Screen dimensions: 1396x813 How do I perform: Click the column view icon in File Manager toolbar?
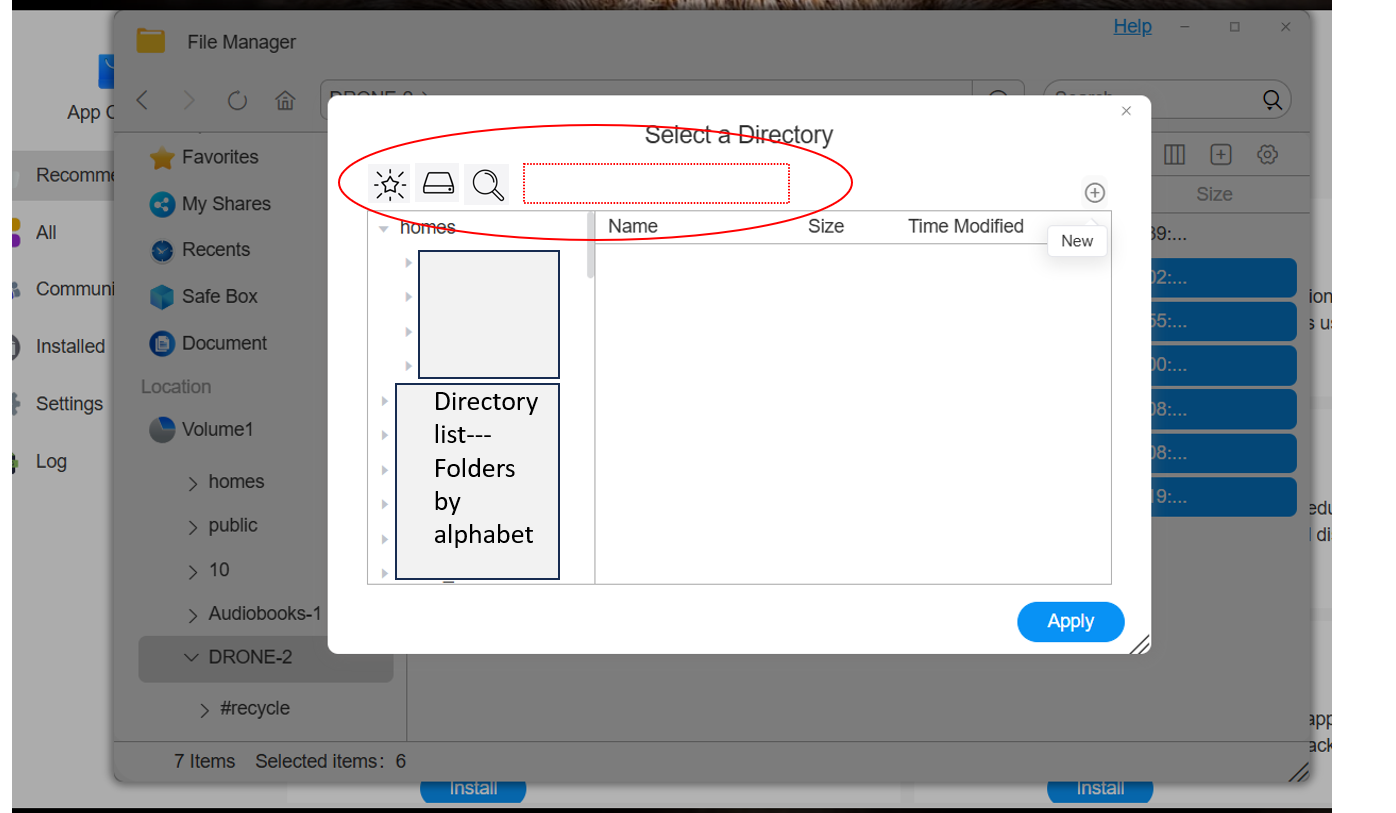(1174, 154)
